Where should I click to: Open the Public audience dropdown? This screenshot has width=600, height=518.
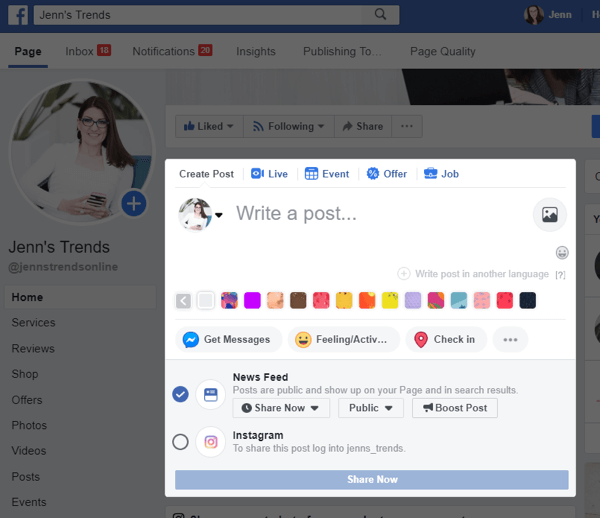[370, 408]
